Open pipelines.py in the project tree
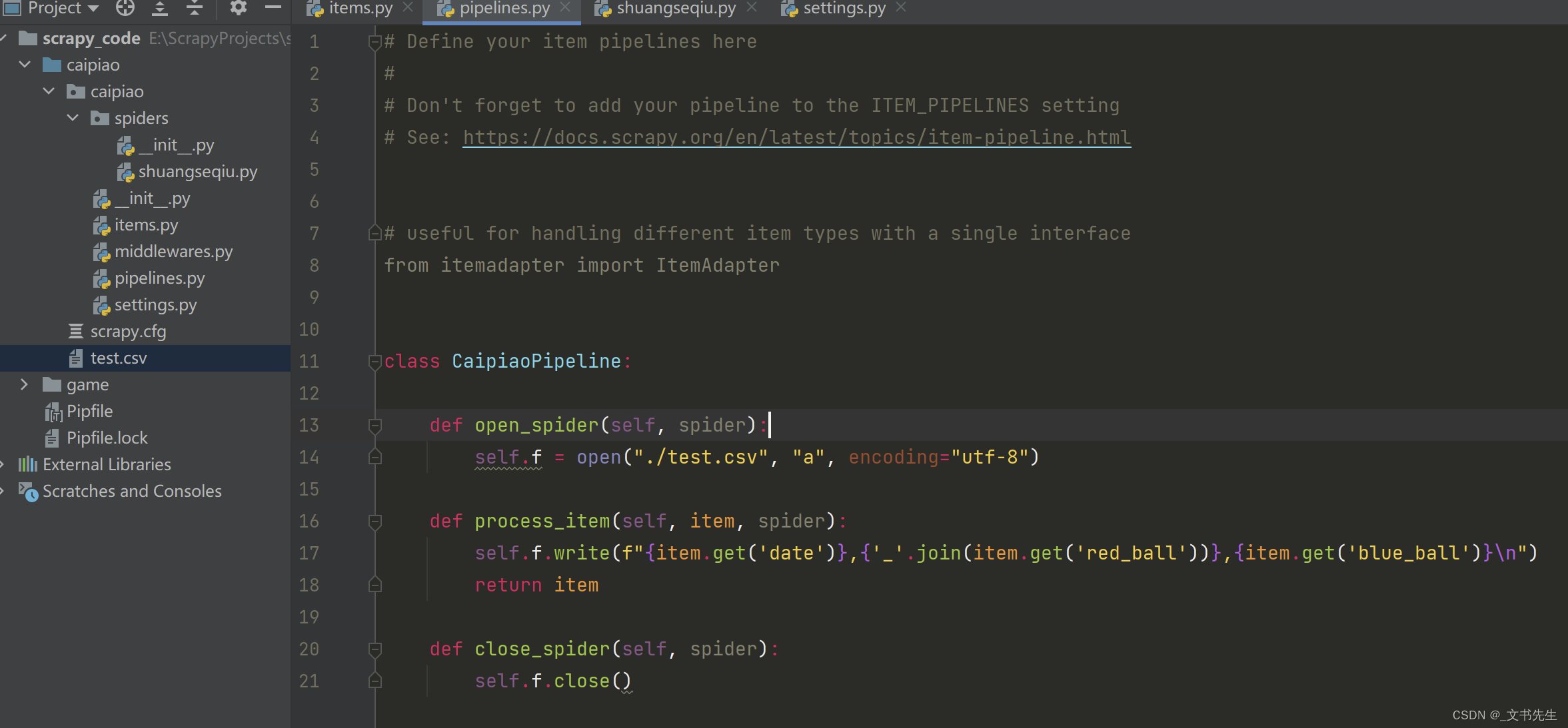Viewport: 1568px width, 728px height. (159, 278)
